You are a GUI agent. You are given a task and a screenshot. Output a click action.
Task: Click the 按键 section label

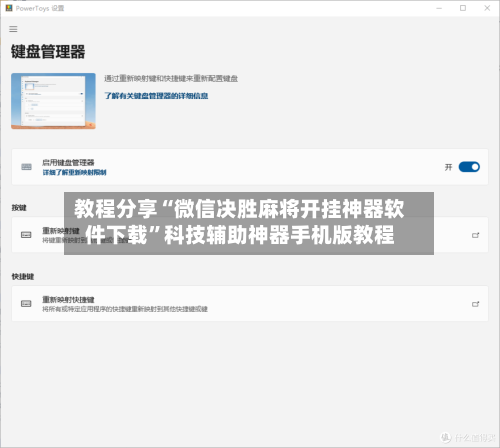point(19,208)
